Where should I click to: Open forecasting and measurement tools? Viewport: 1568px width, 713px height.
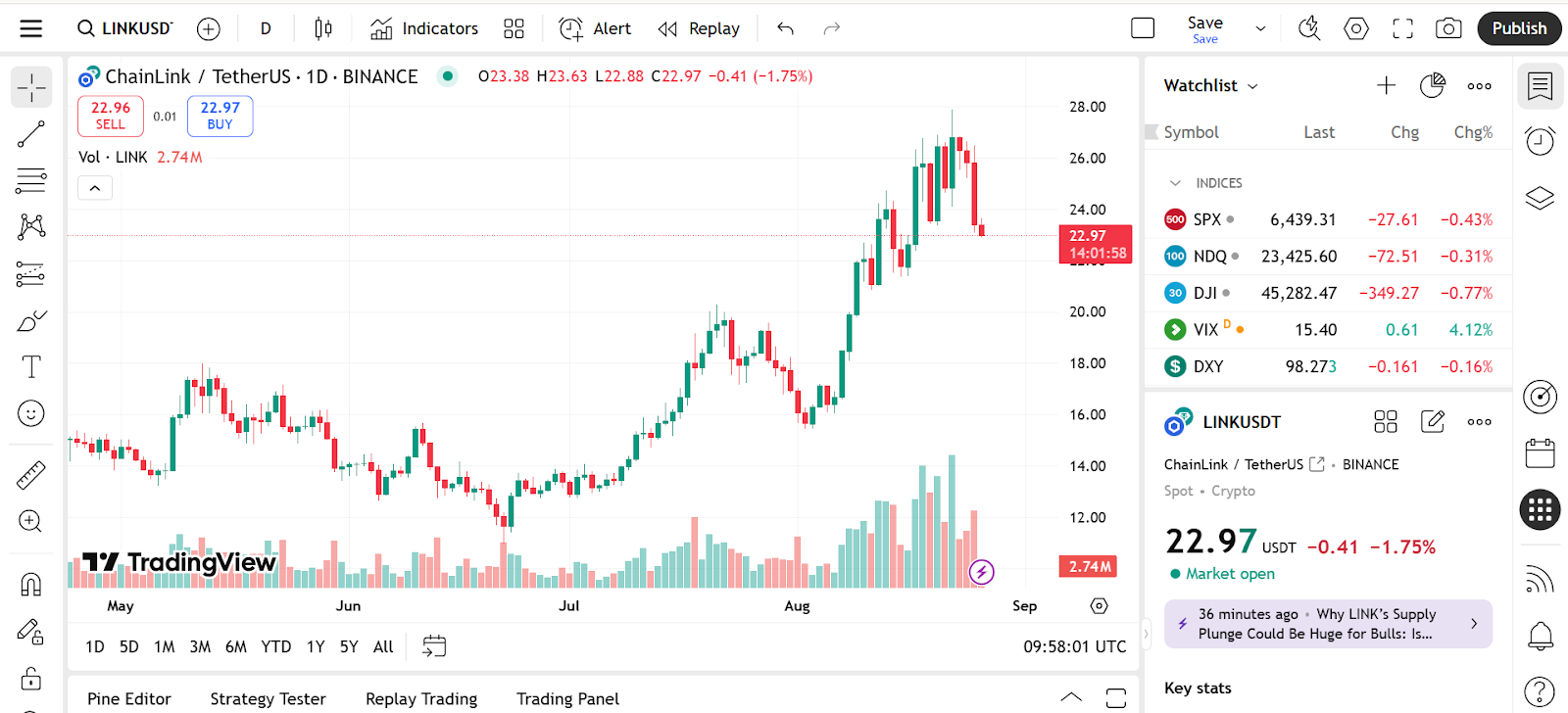click(31, 274)
